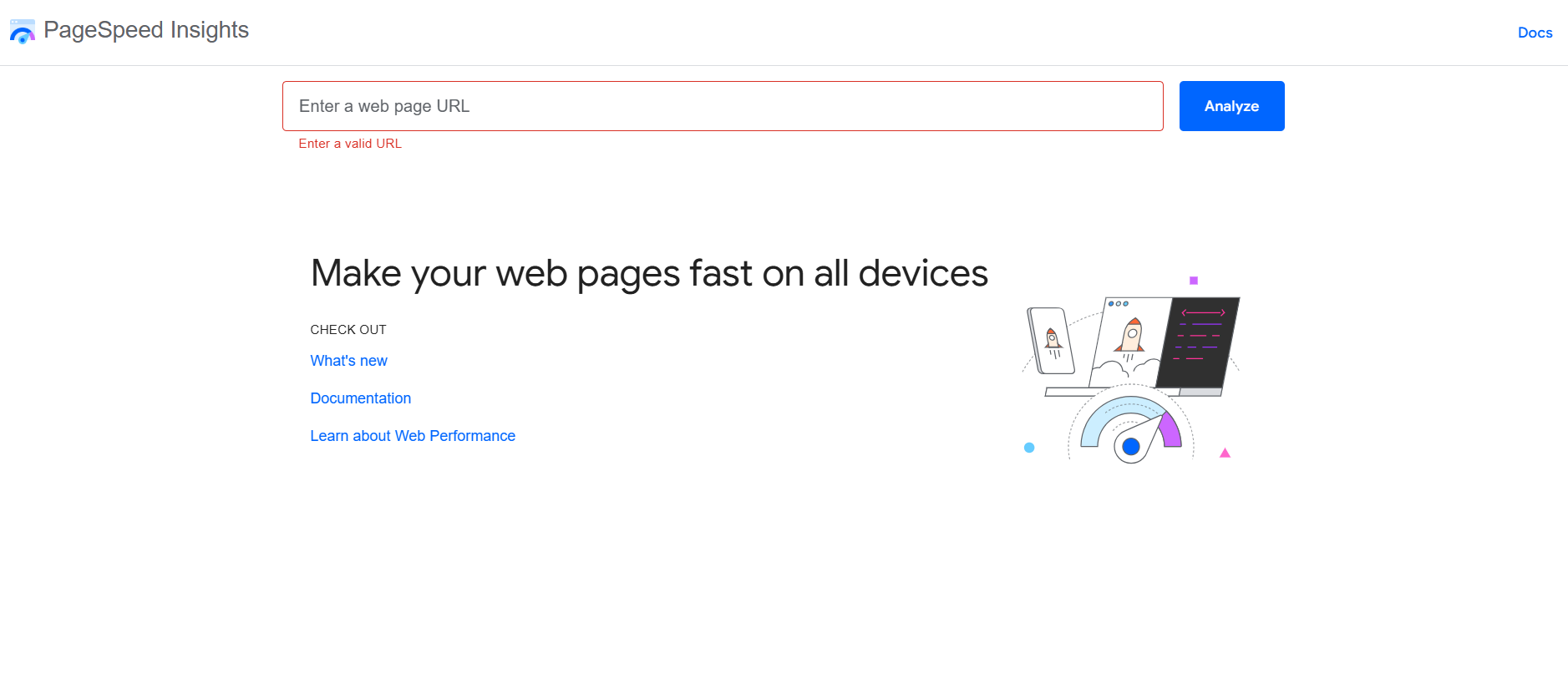Open the What's new link

(x=349, y=361)
